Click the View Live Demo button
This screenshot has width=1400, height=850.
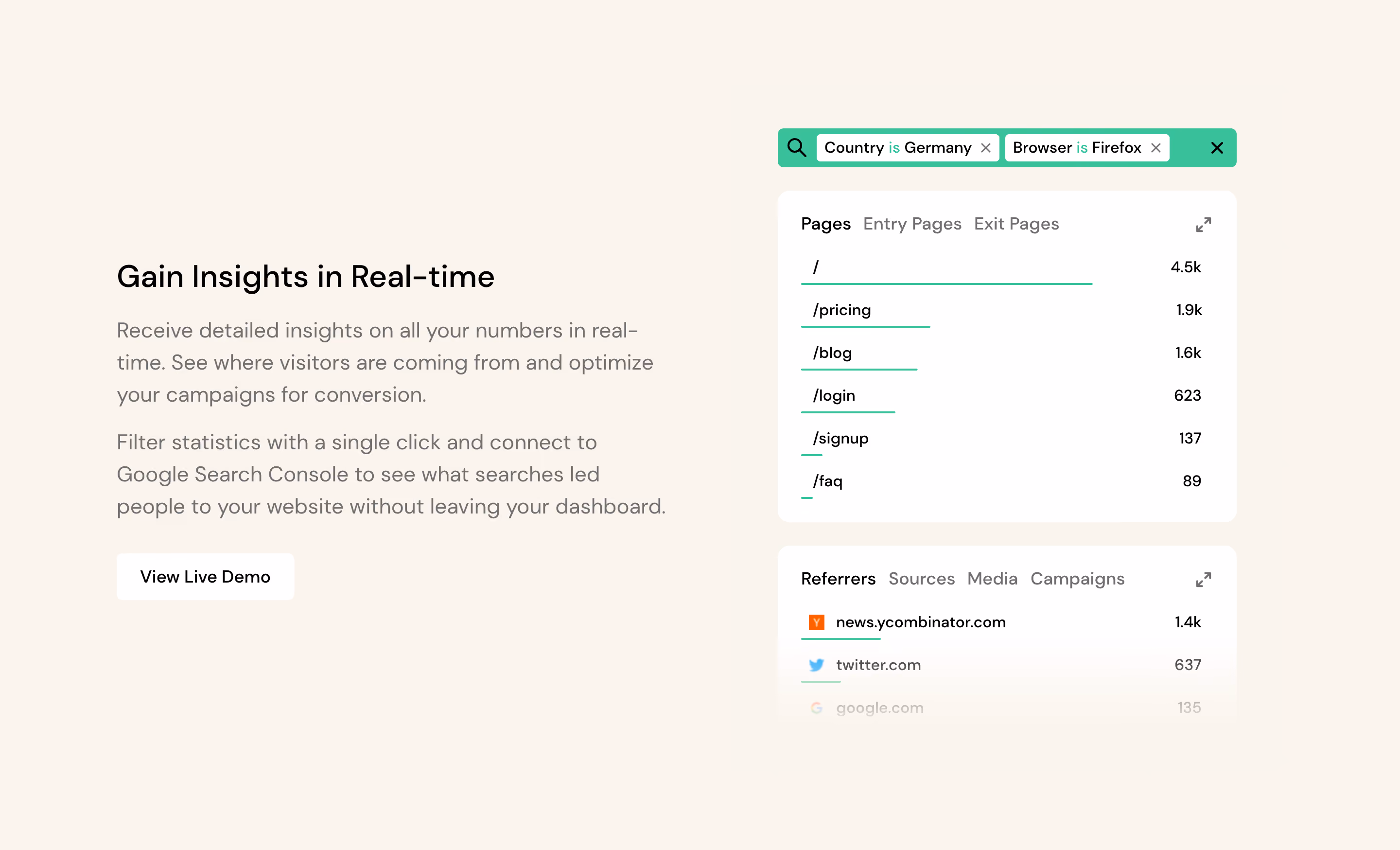[205, 576]
